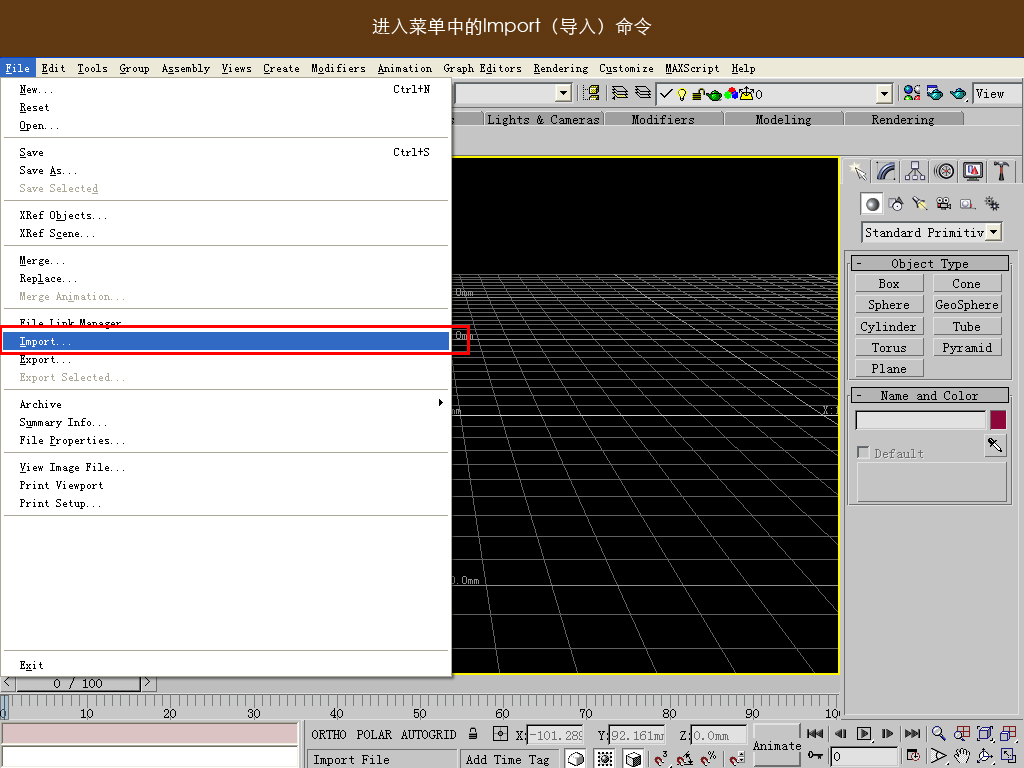Image resolution: width=1024 pixels, height=768 pixels.
Task: Click the Quick Render teapot icon
Action: [958, 93]
